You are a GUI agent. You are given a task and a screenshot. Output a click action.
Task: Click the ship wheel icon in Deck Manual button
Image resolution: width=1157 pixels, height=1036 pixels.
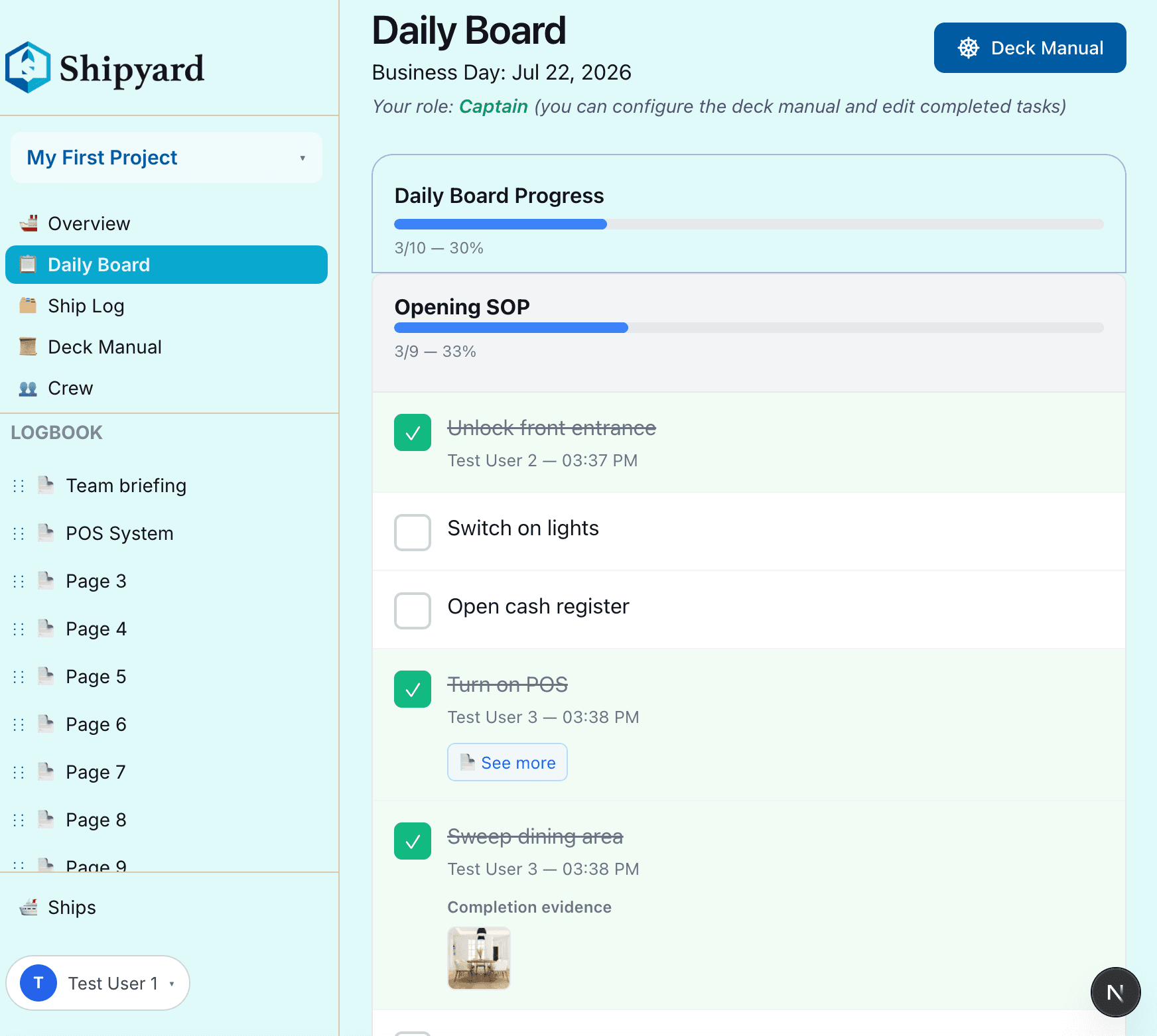(969, 48)
